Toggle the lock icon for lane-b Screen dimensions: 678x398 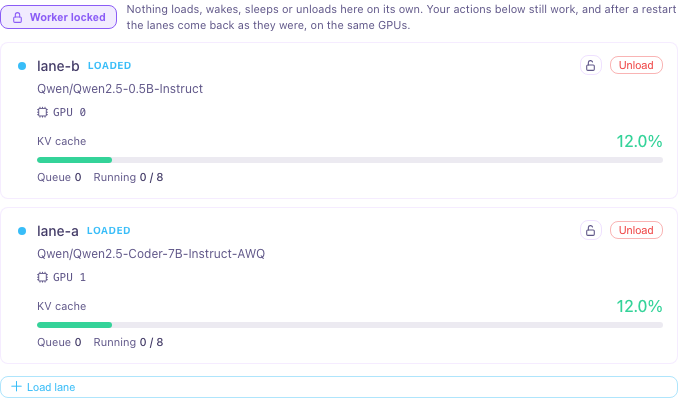tap(591, 65)
